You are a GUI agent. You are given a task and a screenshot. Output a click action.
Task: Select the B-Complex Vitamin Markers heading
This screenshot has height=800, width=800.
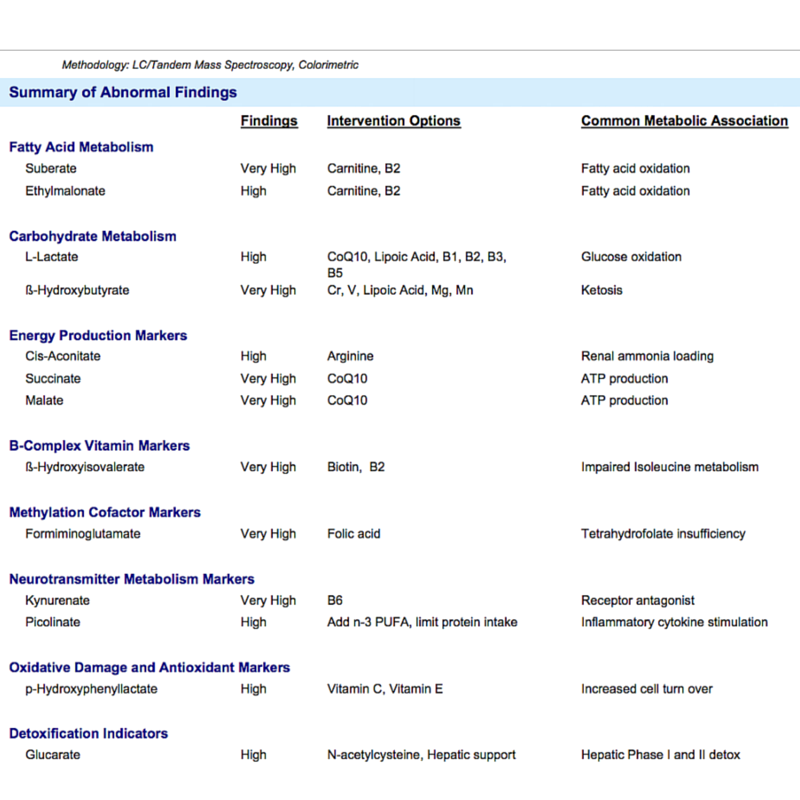pos(99,446)
